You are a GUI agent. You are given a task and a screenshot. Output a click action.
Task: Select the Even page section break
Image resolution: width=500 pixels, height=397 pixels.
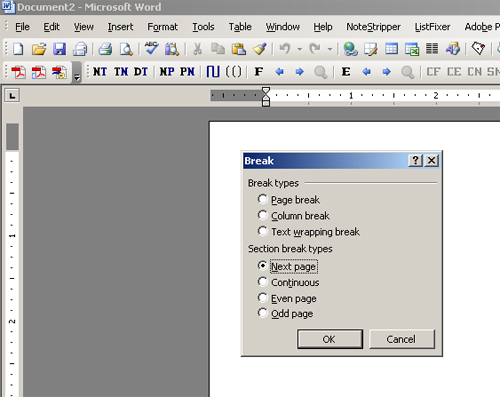(x=263, y=297)
